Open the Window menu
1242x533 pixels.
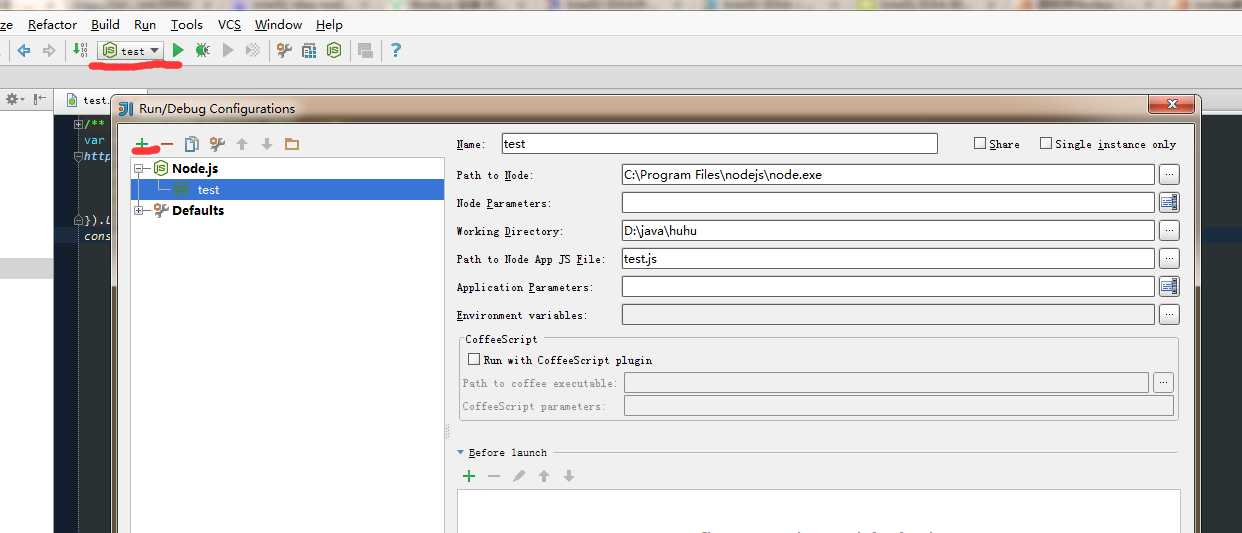278,24
